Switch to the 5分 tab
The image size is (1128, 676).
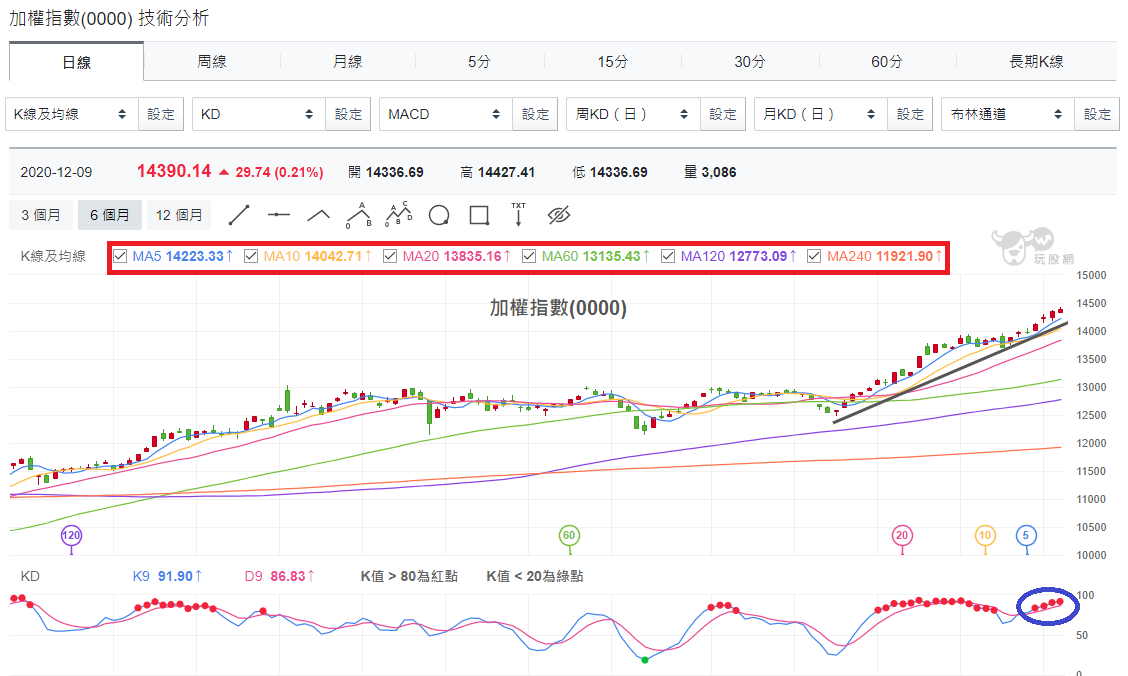(479, 62)
